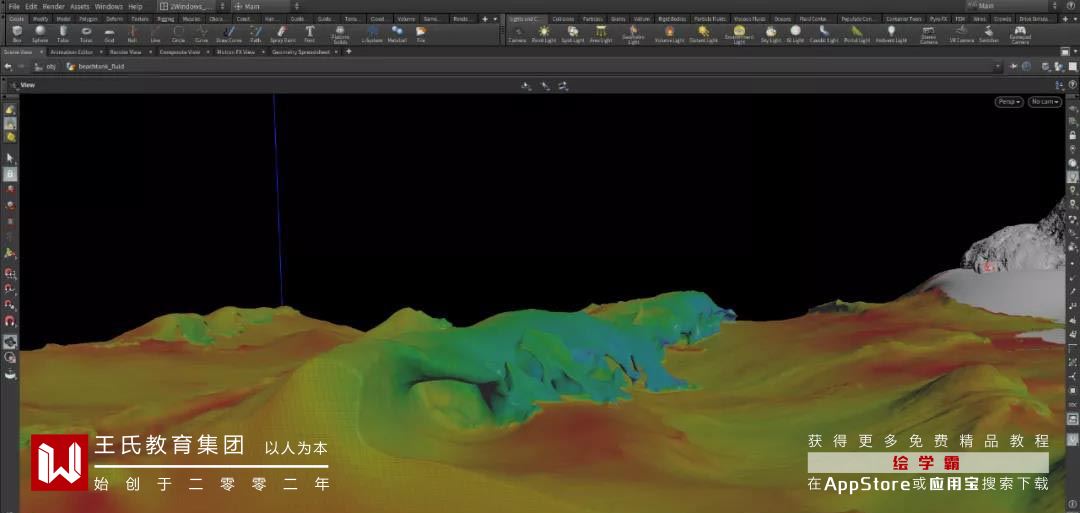Toggle the pin pane button
This screenshot has height=513, width=1080.
[x=1014, y=67]
